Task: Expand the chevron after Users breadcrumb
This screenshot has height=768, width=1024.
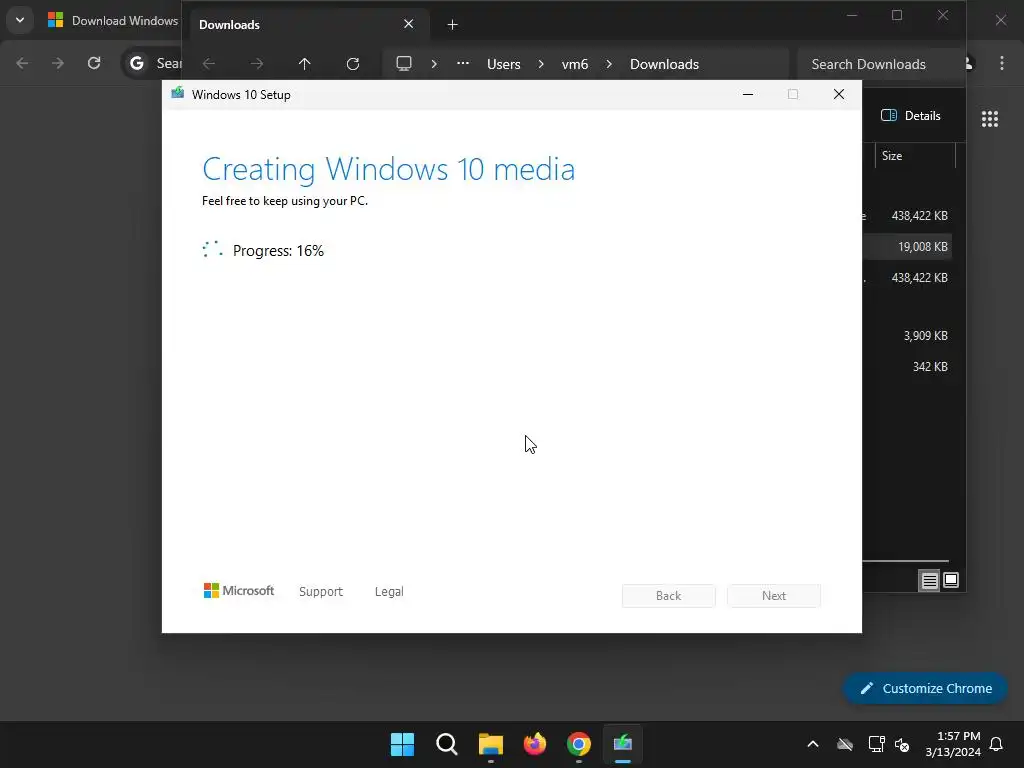Action: (x=541, y=64)
